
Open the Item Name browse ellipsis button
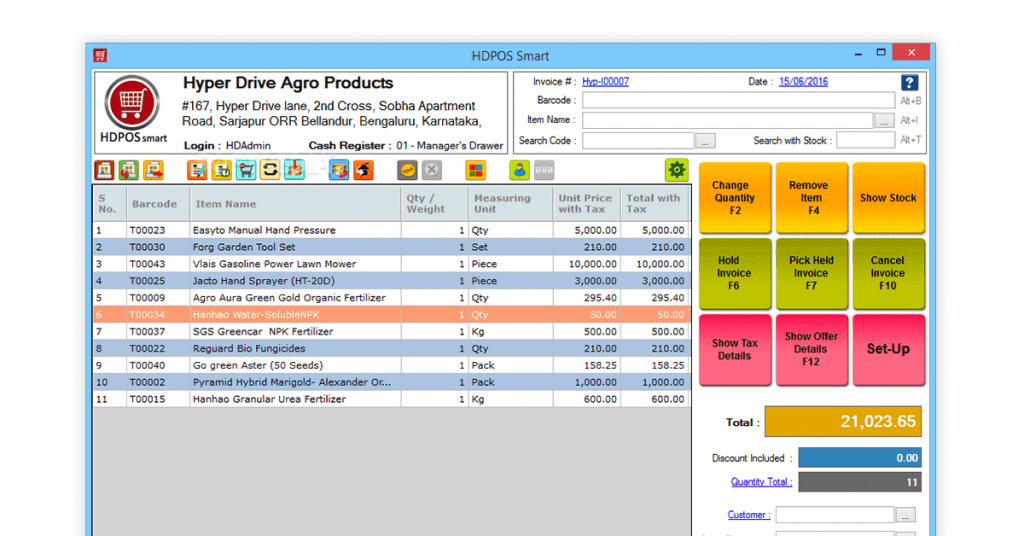click(x=884, y=121)
